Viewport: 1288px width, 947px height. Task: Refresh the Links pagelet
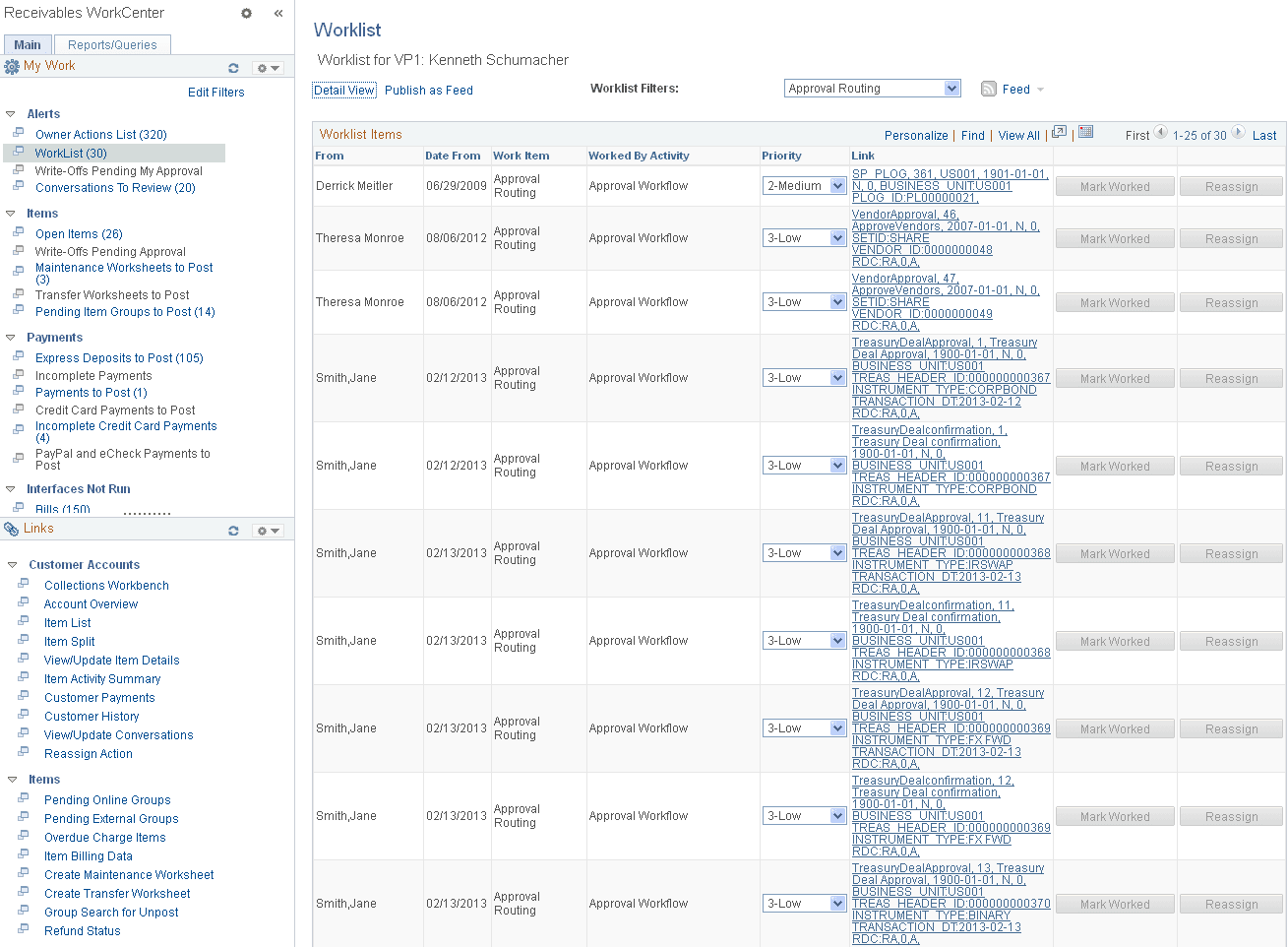[x=234, y=530]
